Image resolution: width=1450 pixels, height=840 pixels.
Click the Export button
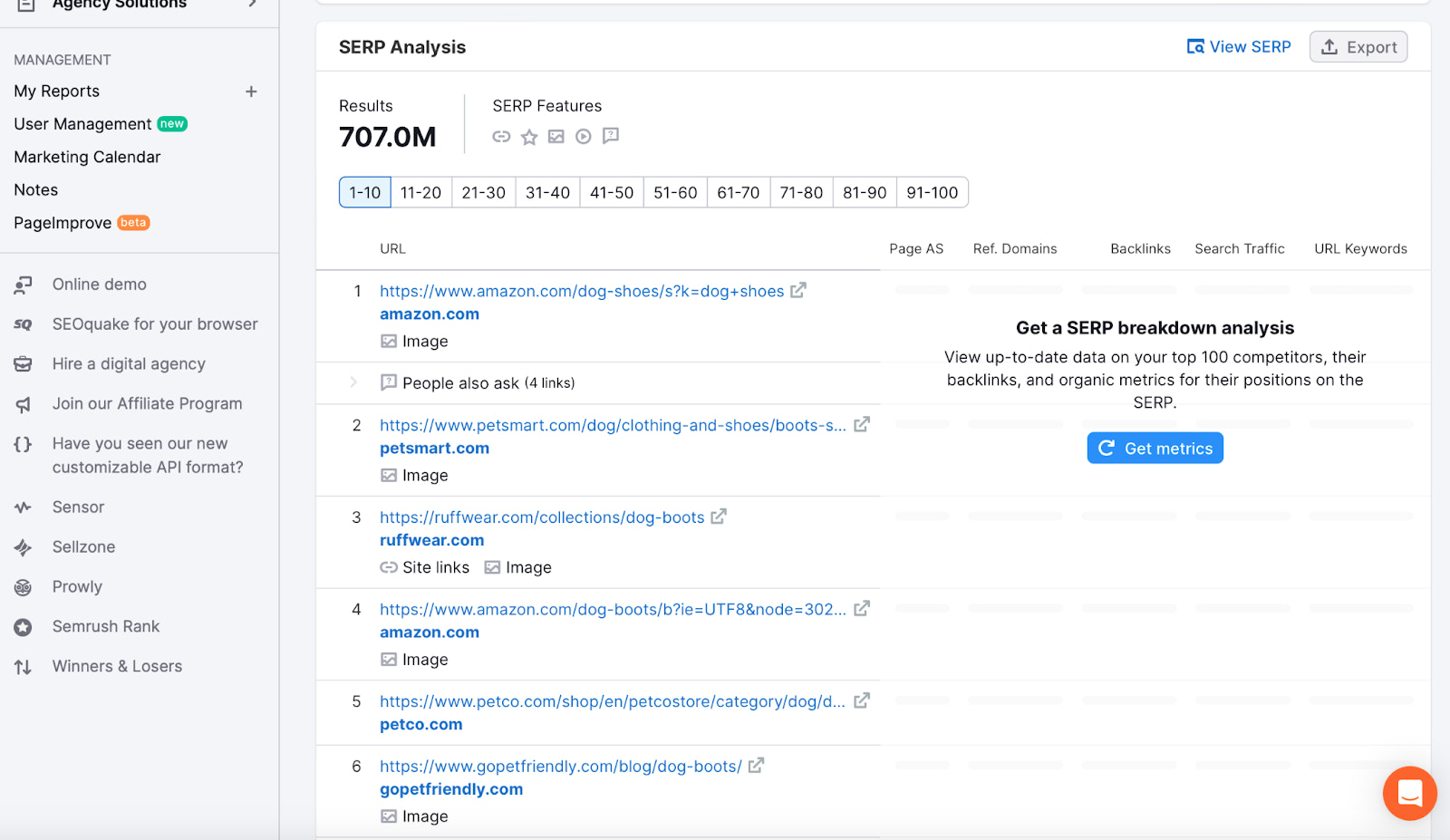pyautogui.click(x=1358, y=47)
